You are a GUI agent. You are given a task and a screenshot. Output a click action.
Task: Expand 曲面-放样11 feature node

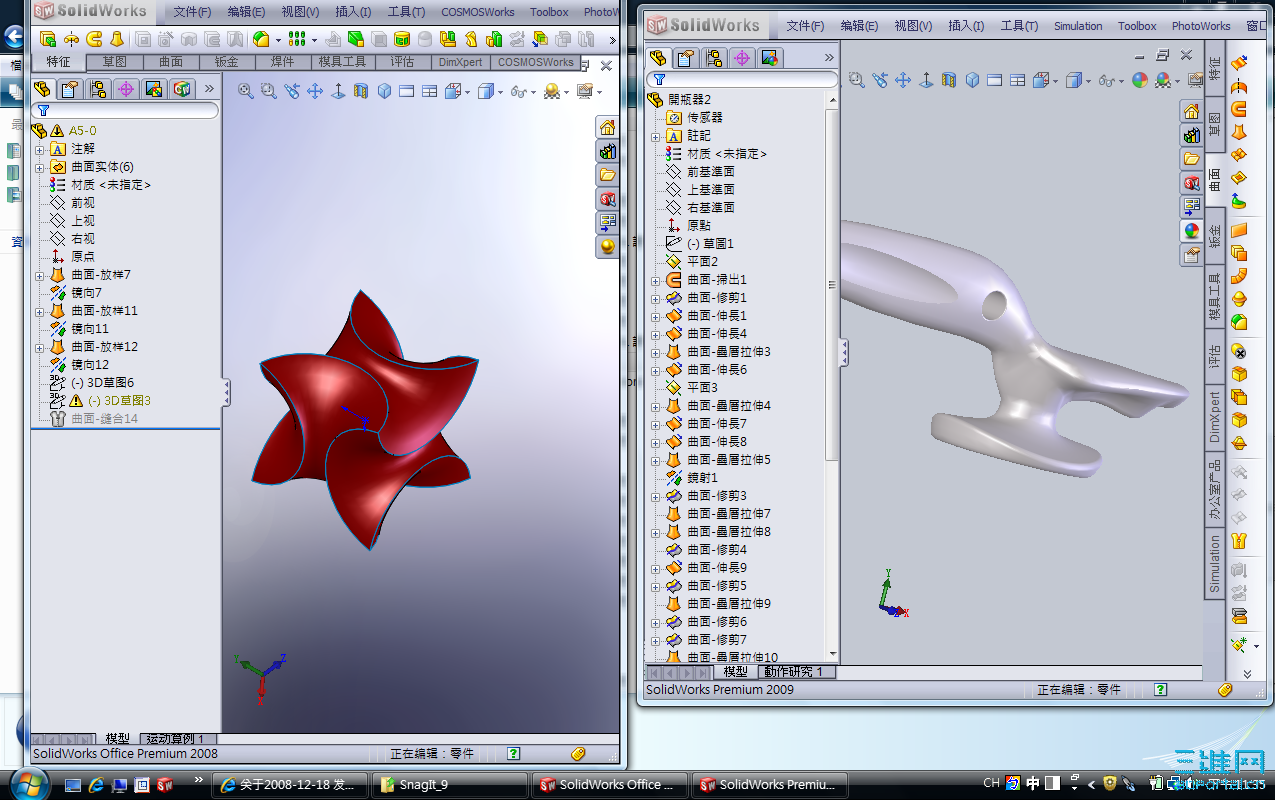click(40, 311)
